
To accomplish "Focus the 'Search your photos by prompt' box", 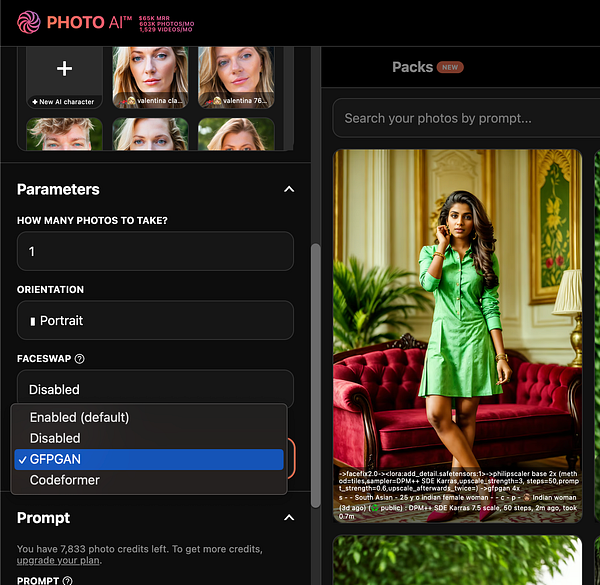I will pyautogui.click(x=466, y=118).
